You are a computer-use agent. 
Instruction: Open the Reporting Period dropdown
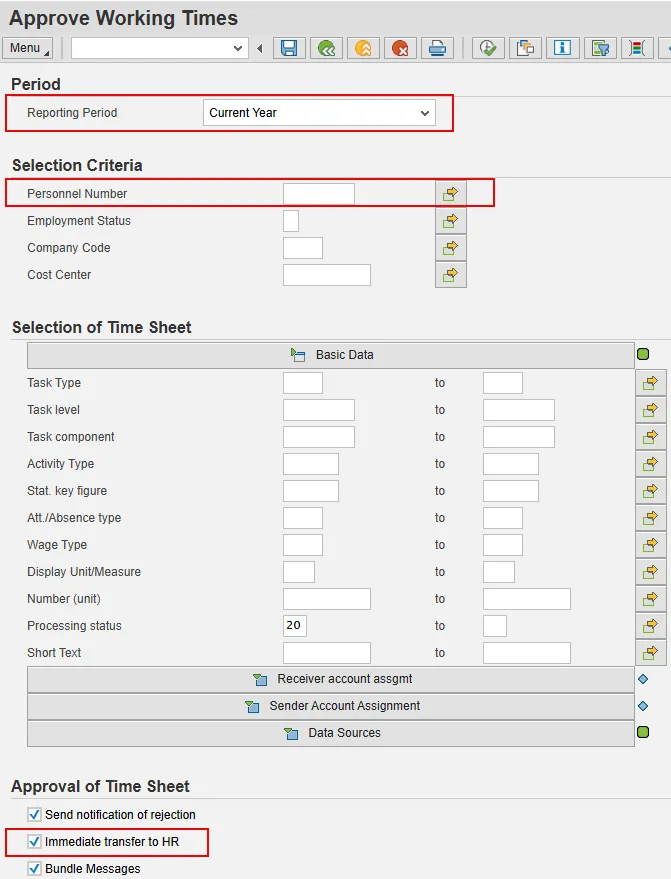pyautogui.click(x=425, y=113)
